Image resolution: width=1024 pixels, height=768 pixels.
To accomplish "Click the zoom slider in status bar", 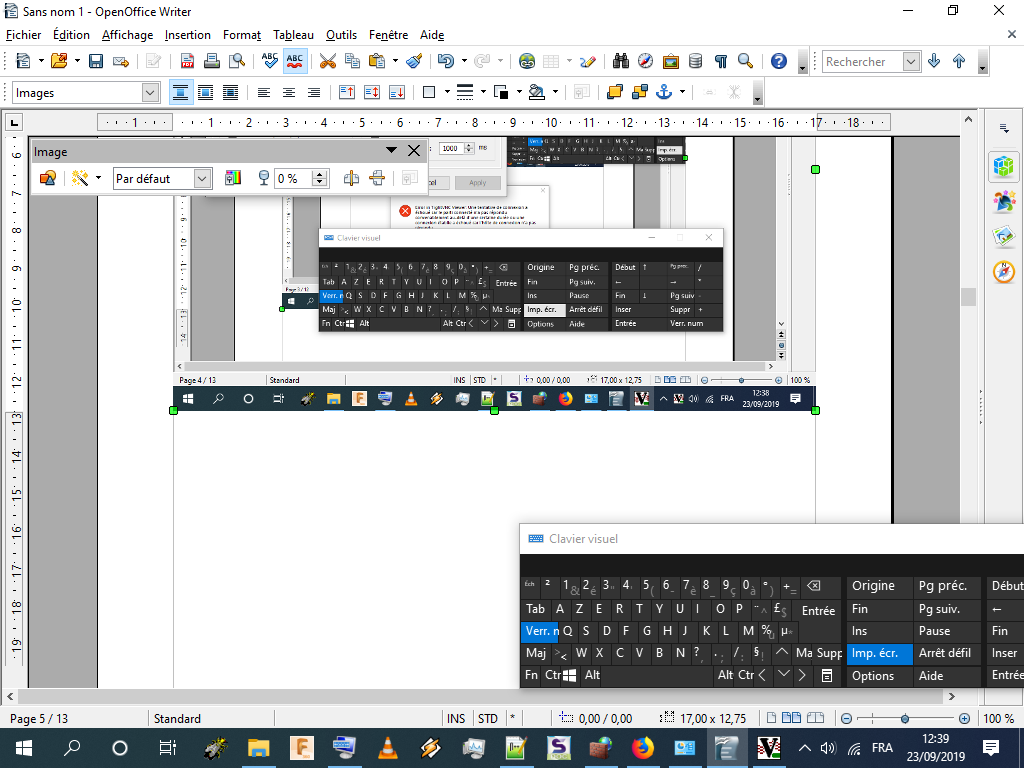I will click(905, 718).
